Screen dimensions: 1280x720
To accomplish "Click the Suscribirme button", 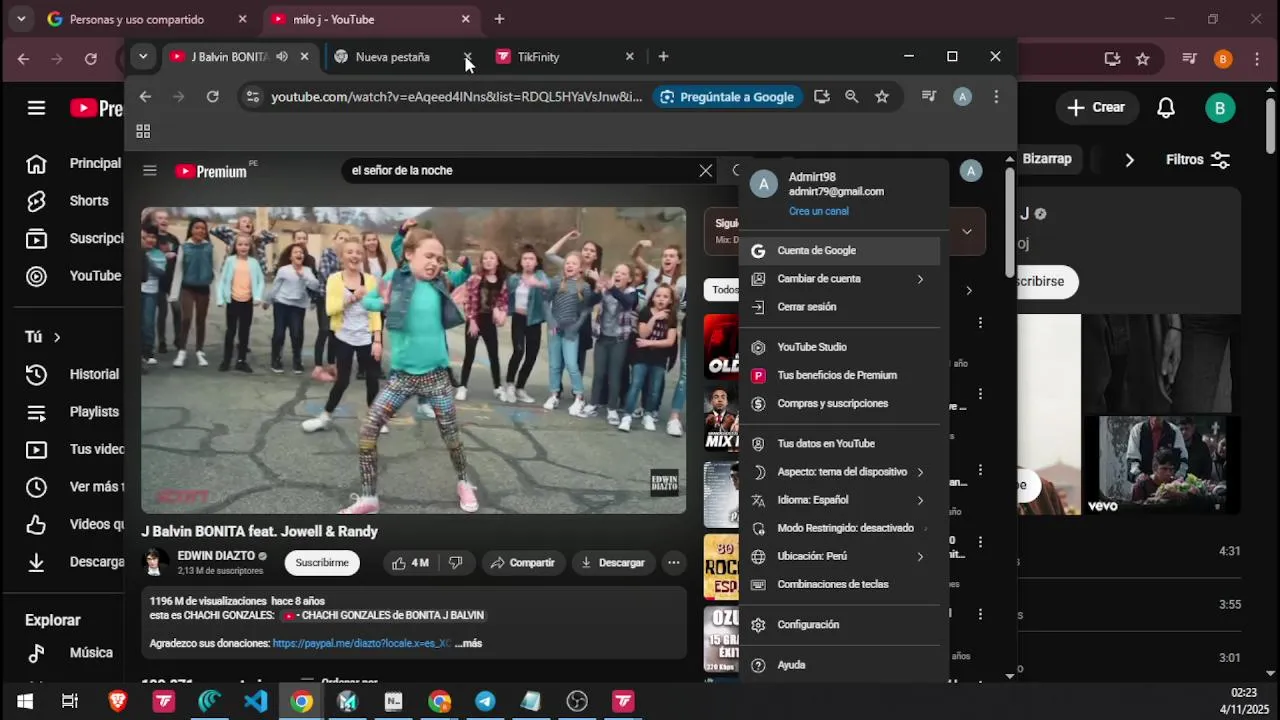I will [x=322, y=563].
